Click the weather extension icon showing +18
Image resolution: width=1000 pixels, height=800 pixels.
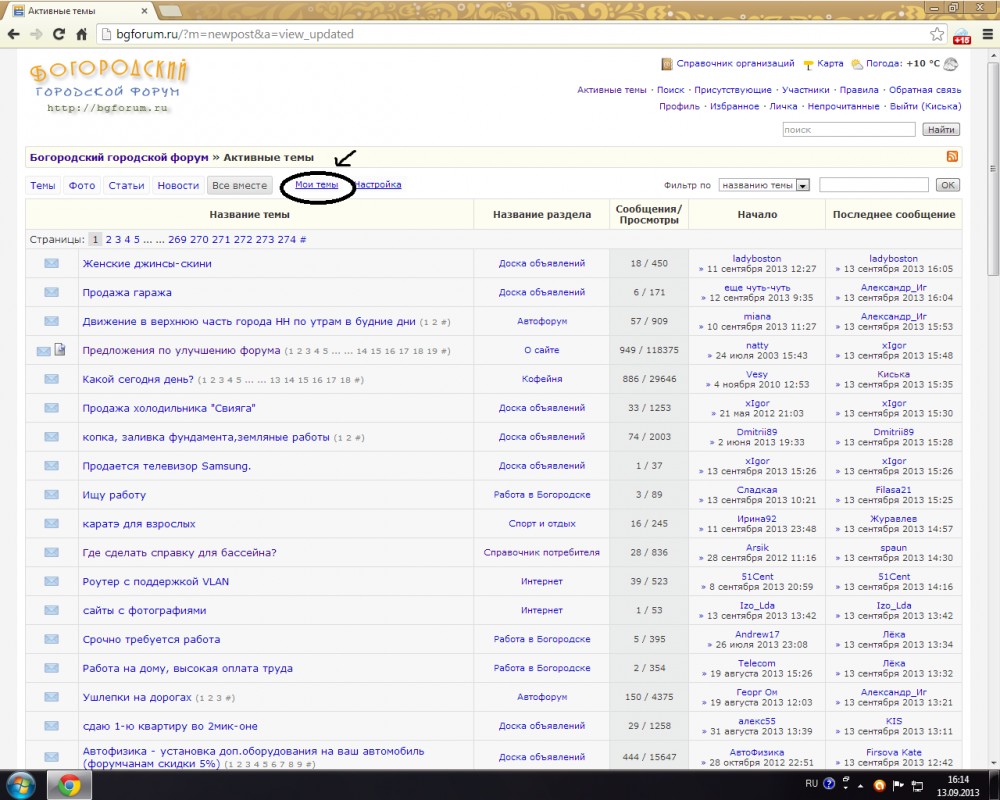pyautogui.click(x=961, y=35)
